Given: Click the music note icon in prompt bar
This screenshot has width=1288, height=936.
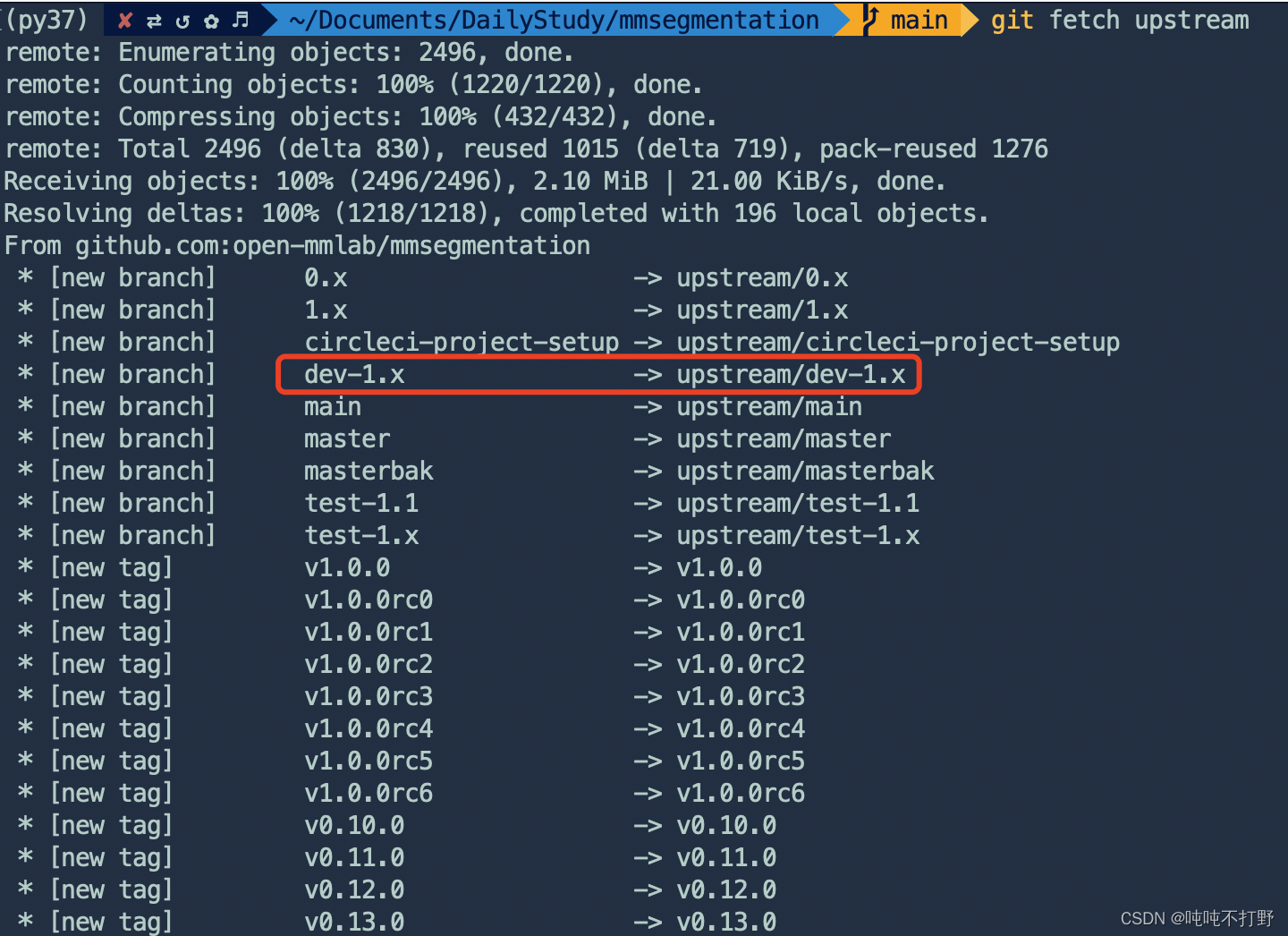Looking at the screenshot, I should click(x=239, y=20).
